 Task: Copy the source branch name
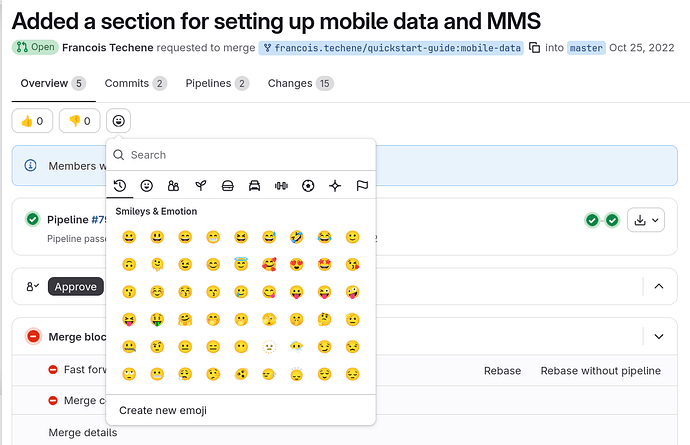tap(534, 48)
